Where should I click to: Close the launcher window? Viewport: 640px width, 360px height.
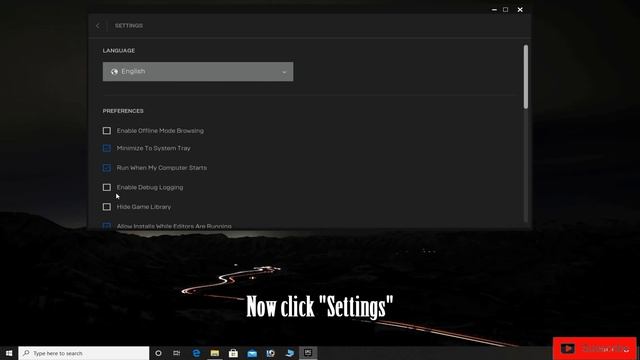[520, 9]
